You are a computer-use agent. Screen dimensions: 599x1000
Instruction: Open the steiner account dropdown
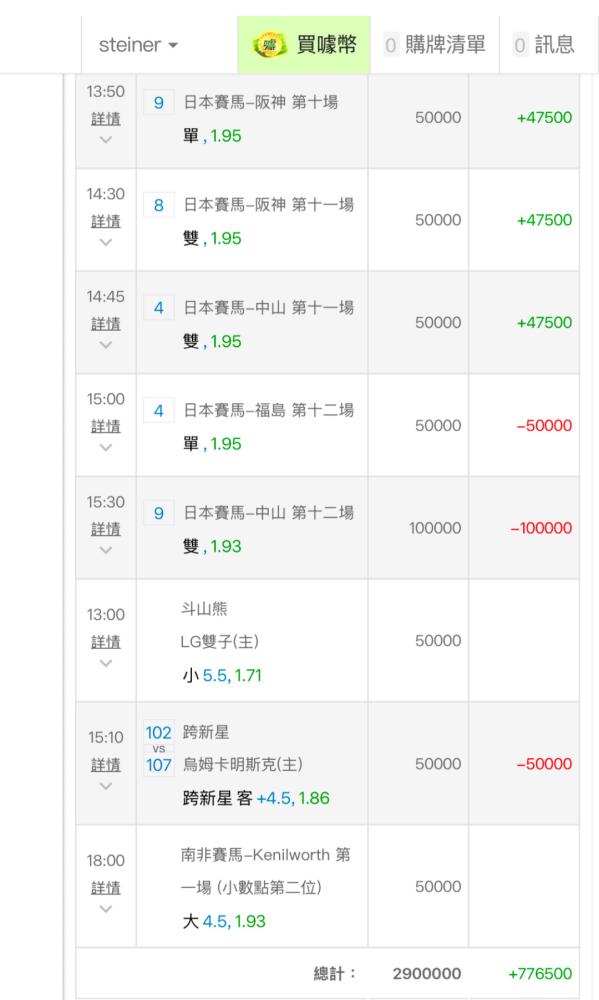[138, 45]
